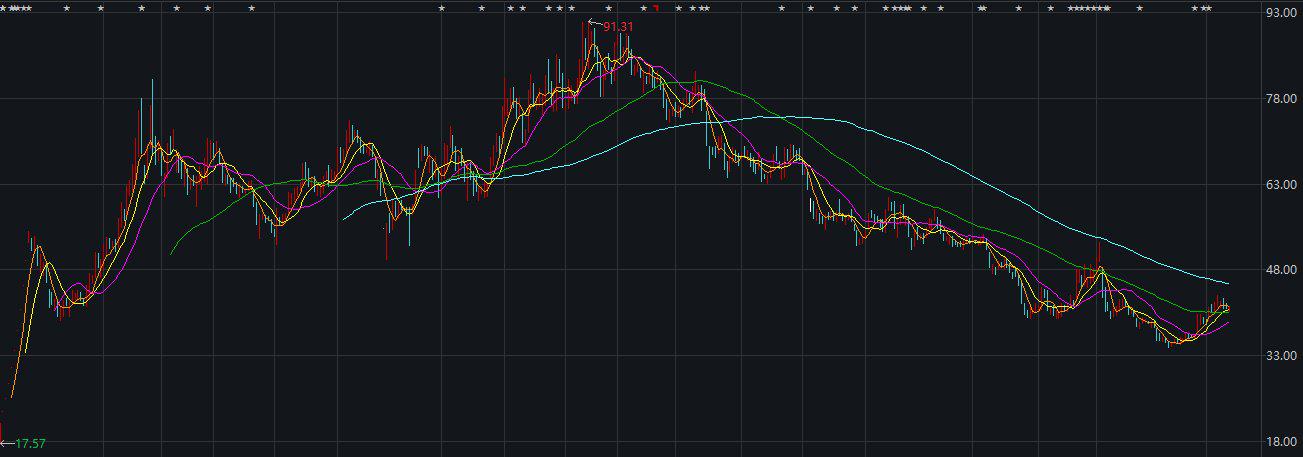Viewport: 1303px width, 457px height.
Task: Click the 33.00 price axis label
Action: pos(1279,356)
